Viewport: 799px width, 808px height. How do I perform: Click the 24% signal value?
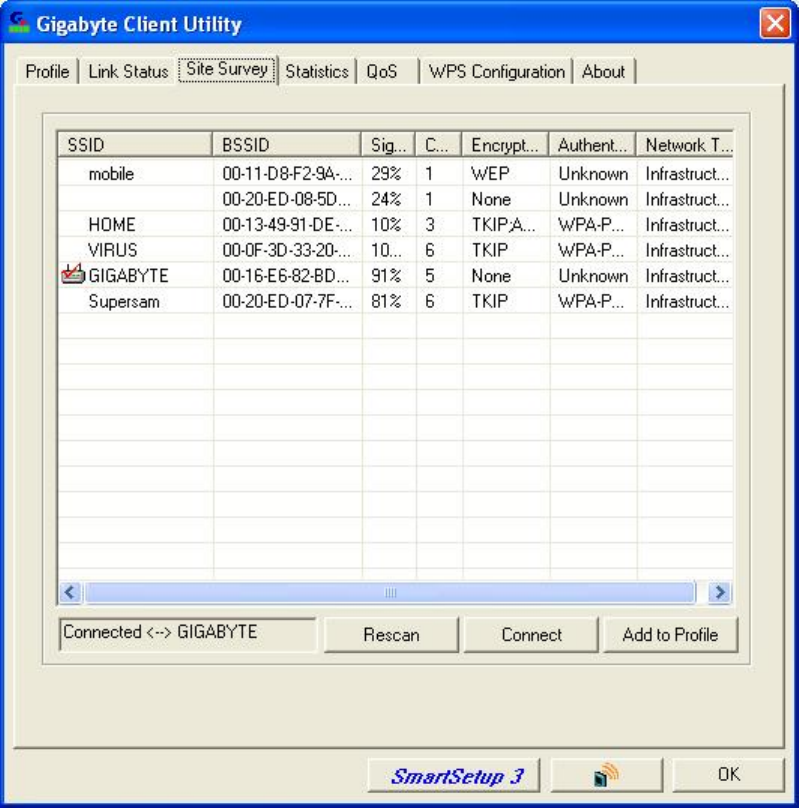(386, 199)
